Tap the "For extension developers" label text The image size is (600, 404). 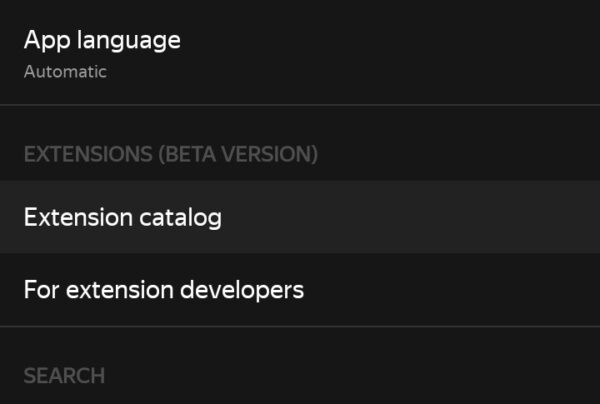click(x=163, y=290)
